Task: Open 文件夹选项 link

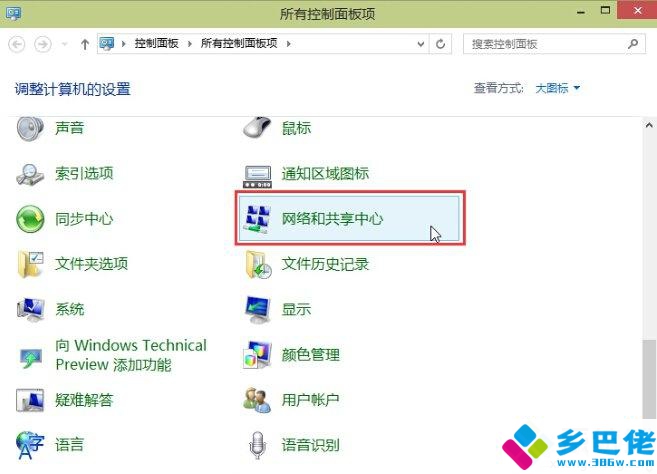Action: click(x=91, y=264)
